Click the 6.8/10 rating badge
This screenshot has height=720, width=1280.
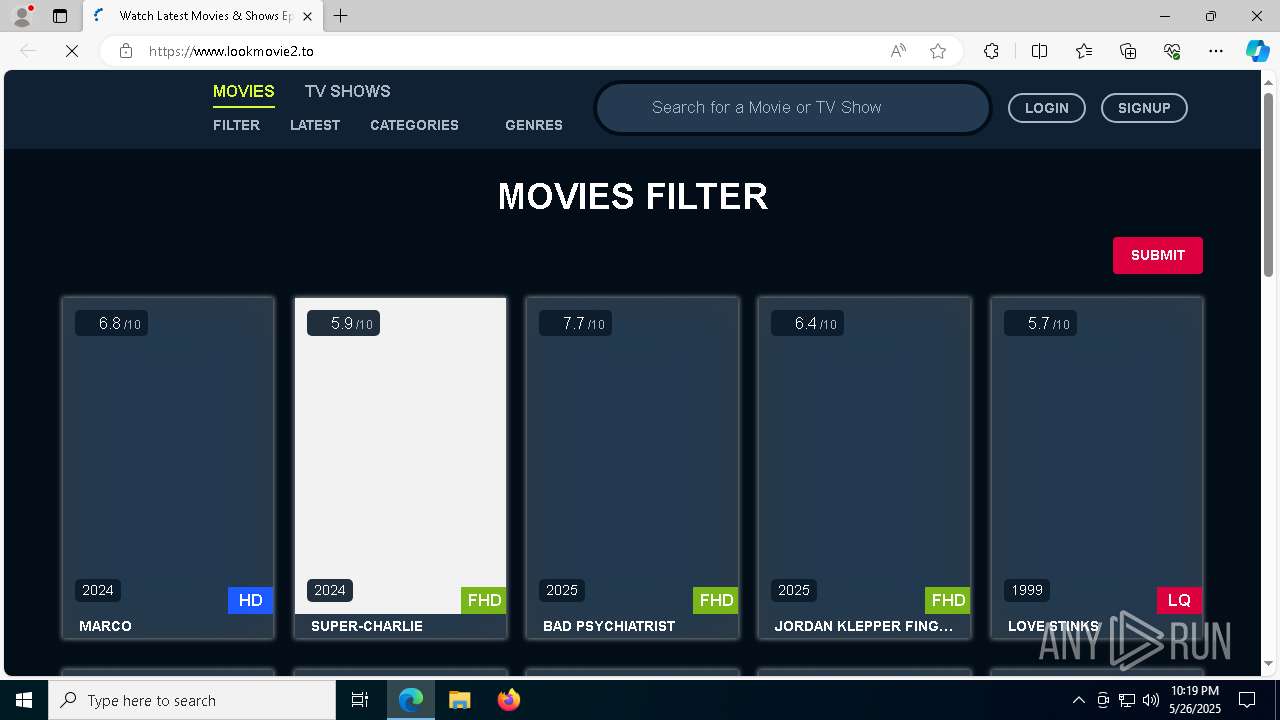(x=111, y=323)
